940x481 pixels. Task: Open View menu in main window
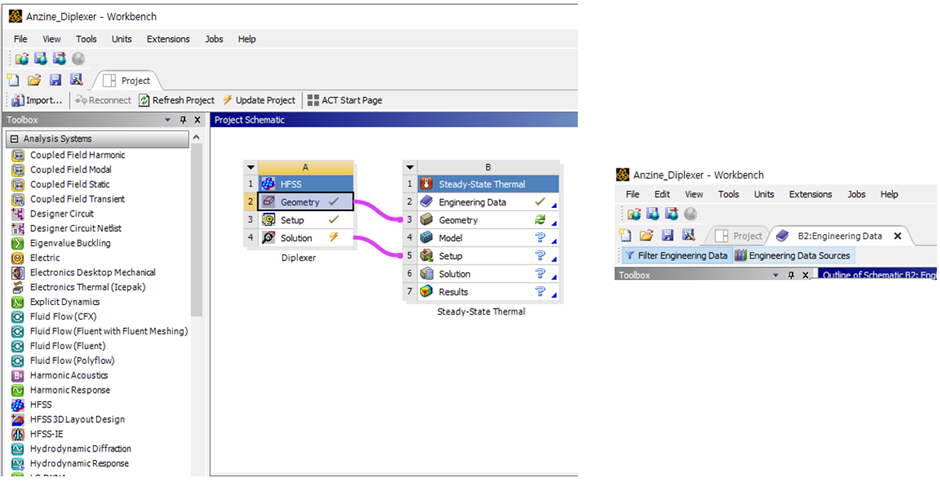tap(52, 39)
